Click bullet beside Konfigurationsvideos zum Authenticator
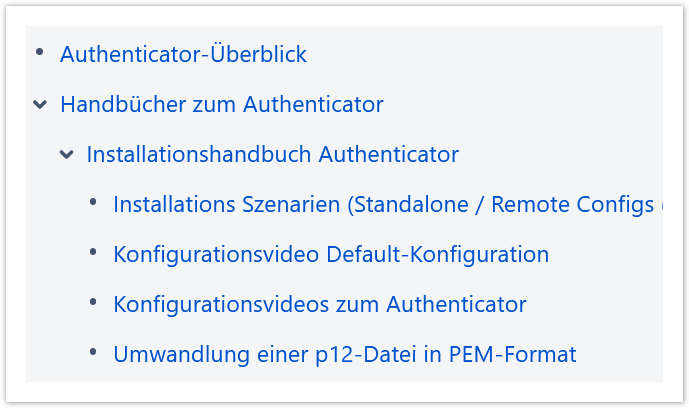 pyautogui.click(x=93, y=302)
